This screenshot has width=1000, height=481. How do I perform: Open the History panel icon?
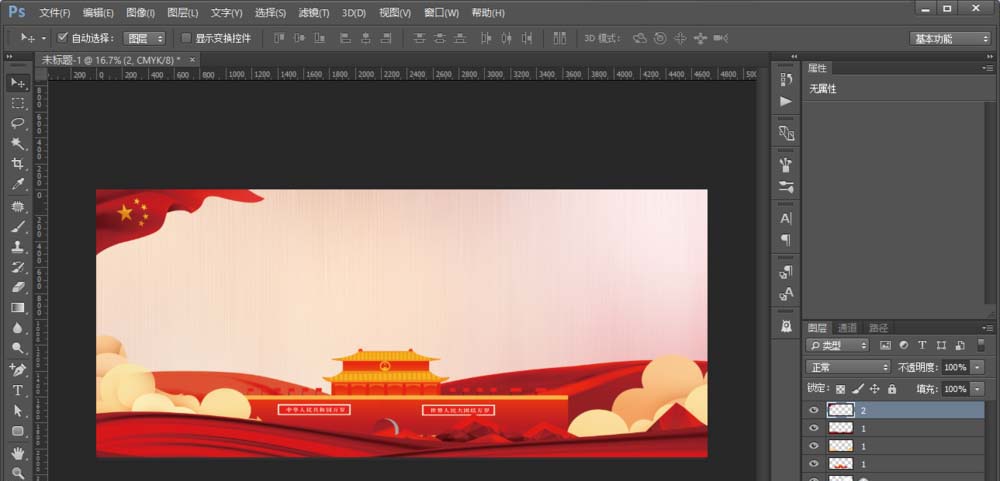click(786, 79)
